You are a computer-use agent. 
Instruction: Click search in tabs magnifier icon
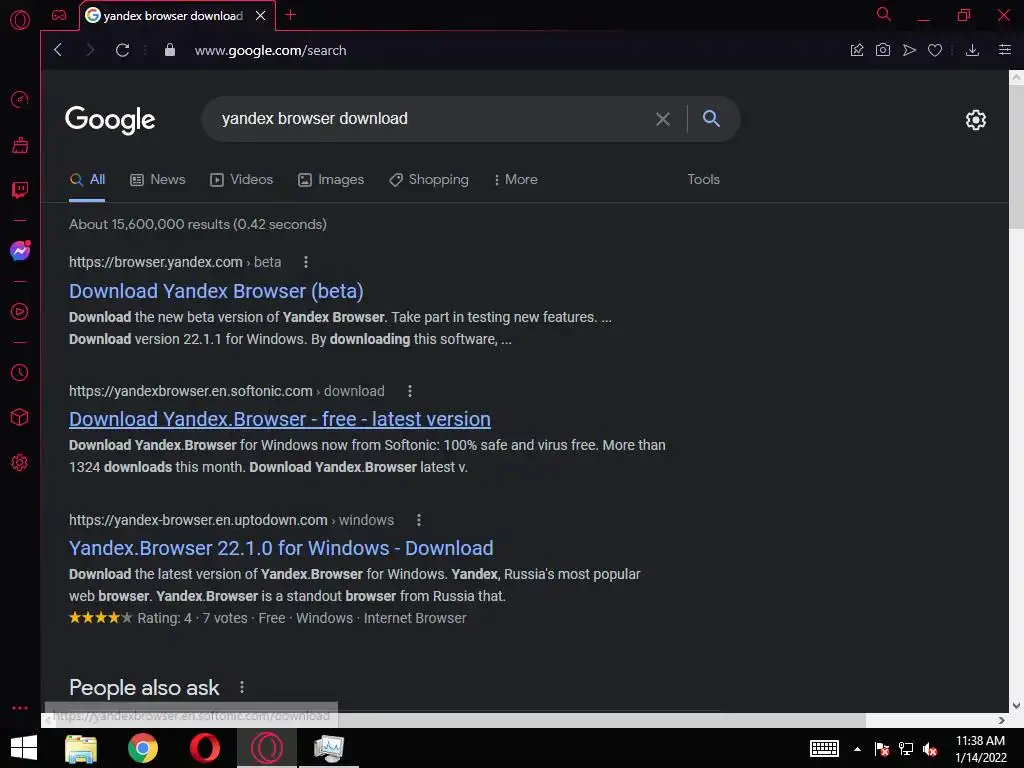[x=884, y=14]
